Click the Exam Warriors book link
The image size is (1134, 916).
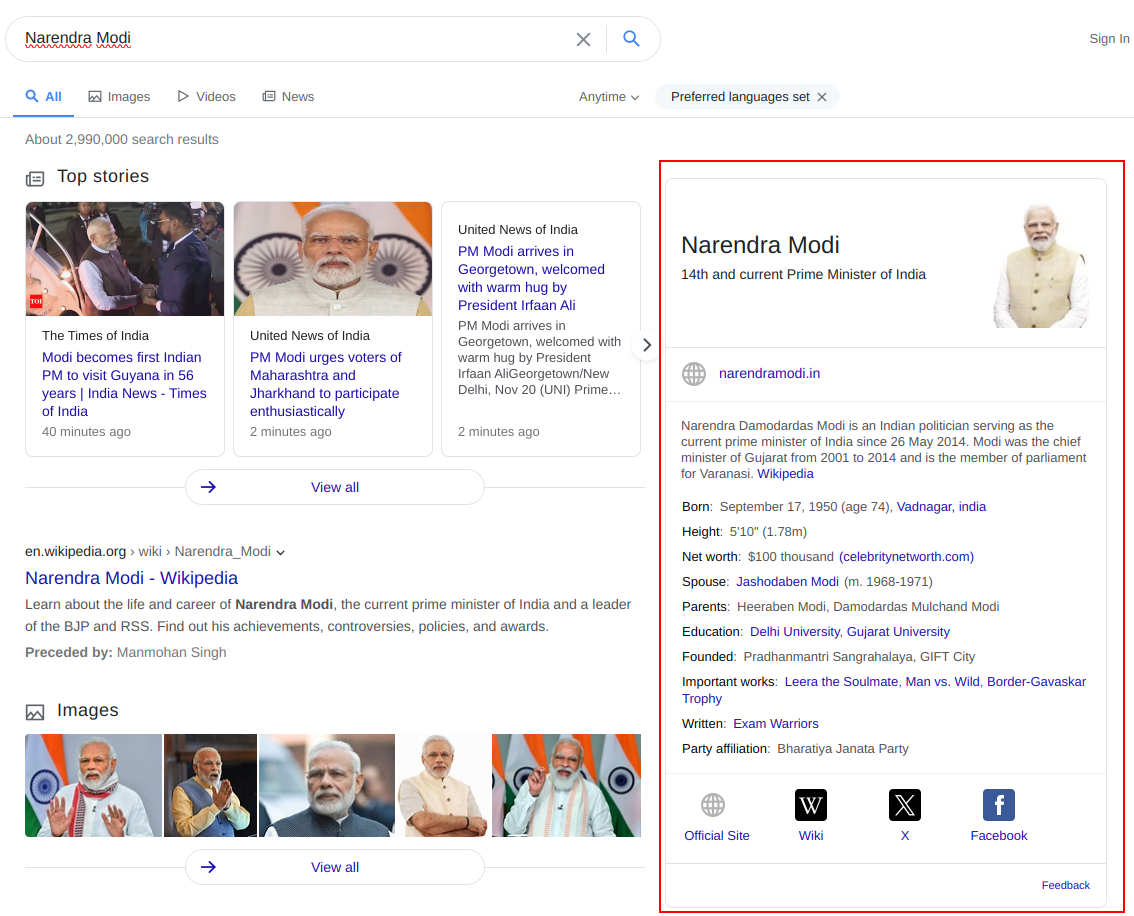tap(776, 724)
